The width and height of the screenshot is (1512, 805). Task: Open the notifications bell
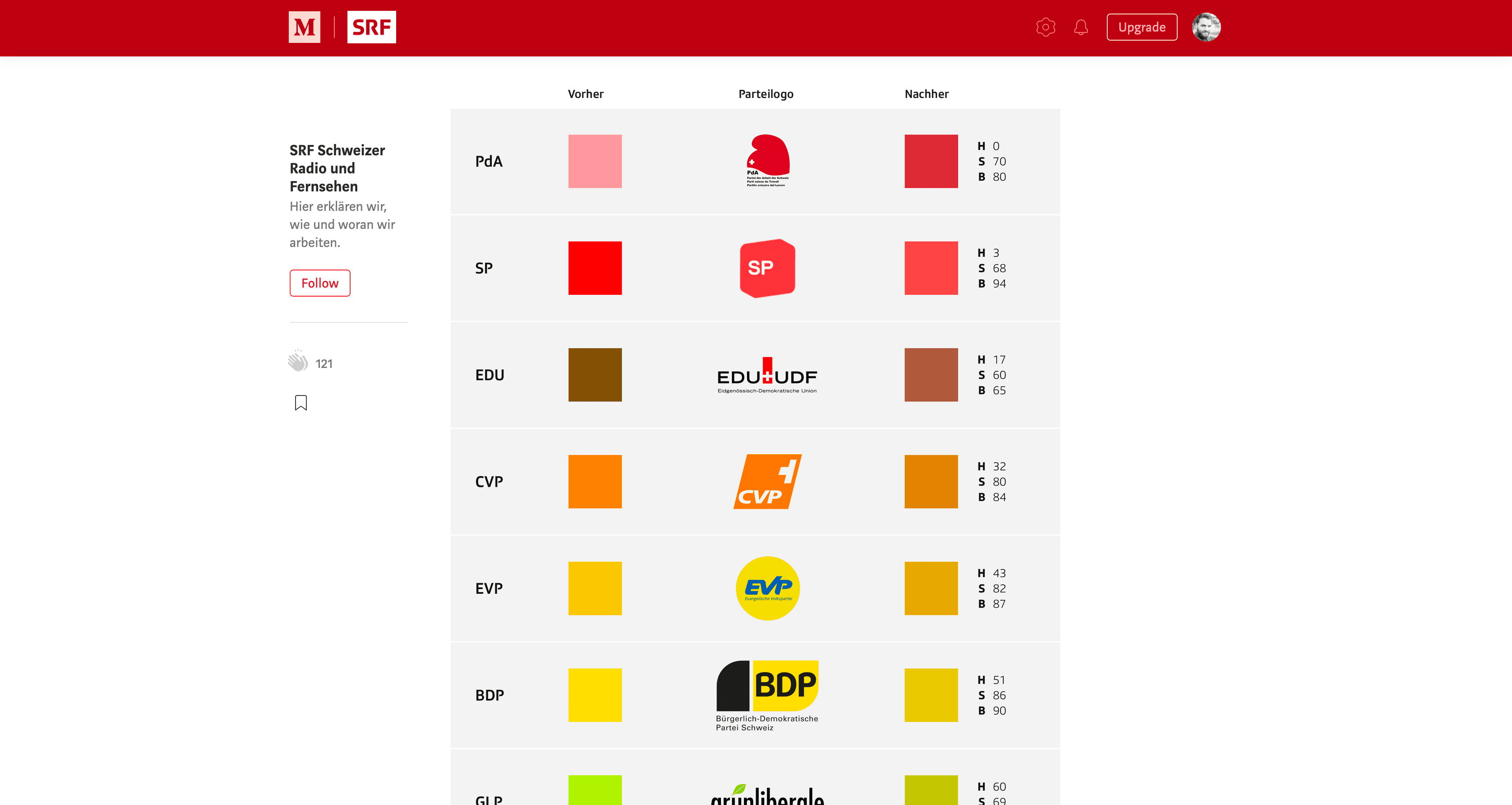click(1081, 27)
